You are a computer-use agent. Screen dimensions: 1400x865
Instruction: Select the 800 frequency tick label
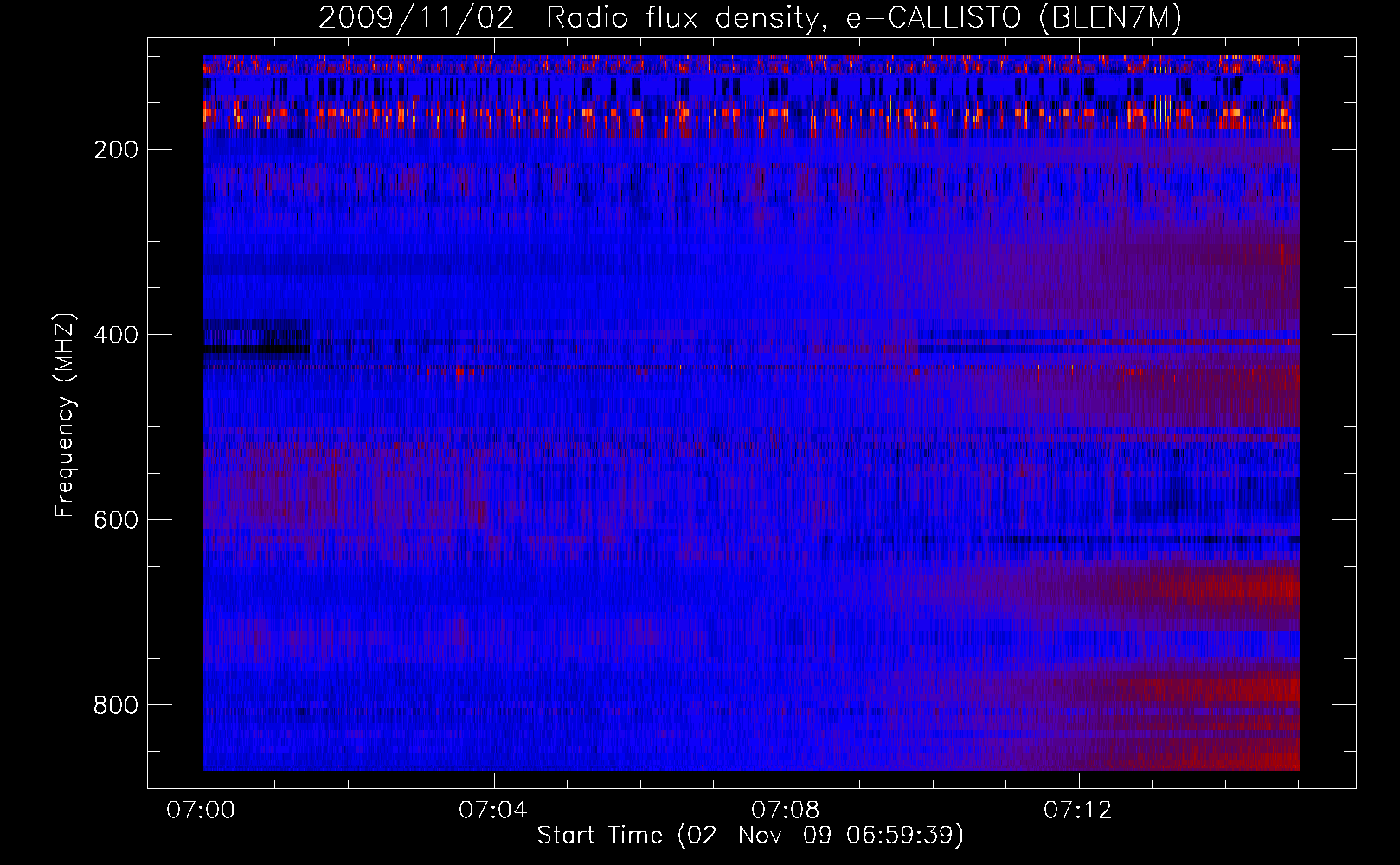(x=116, y=705)
